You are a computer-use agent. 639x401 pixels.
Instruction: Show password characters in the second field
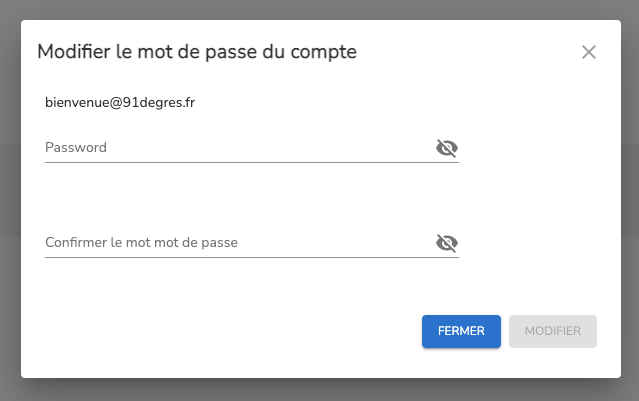pyautogui.click(x=447, y=243)
